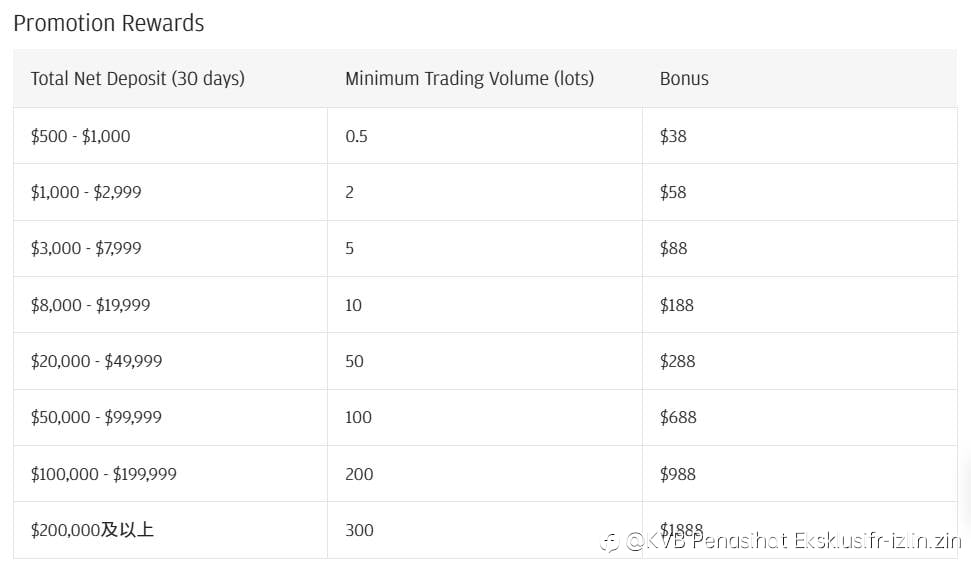This screenshot has height=577, width=971.
Task: Click the $200,000及以上 deposit cell
Action: tap(170, 530)
